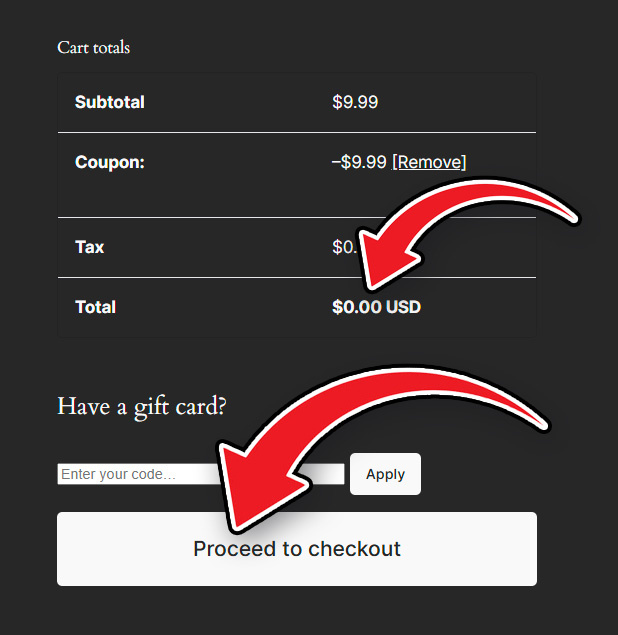Click the blank space beneath the Coupon label
Screen dimensions: 618x635
point(110,195)
